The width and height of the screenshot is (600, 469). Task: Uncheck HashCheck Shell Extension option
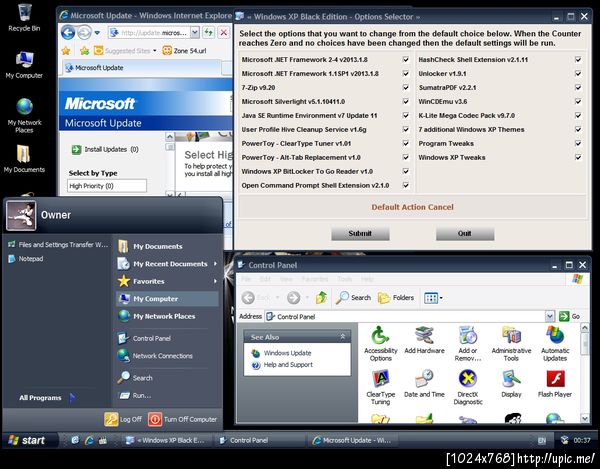tap(578, 60)
